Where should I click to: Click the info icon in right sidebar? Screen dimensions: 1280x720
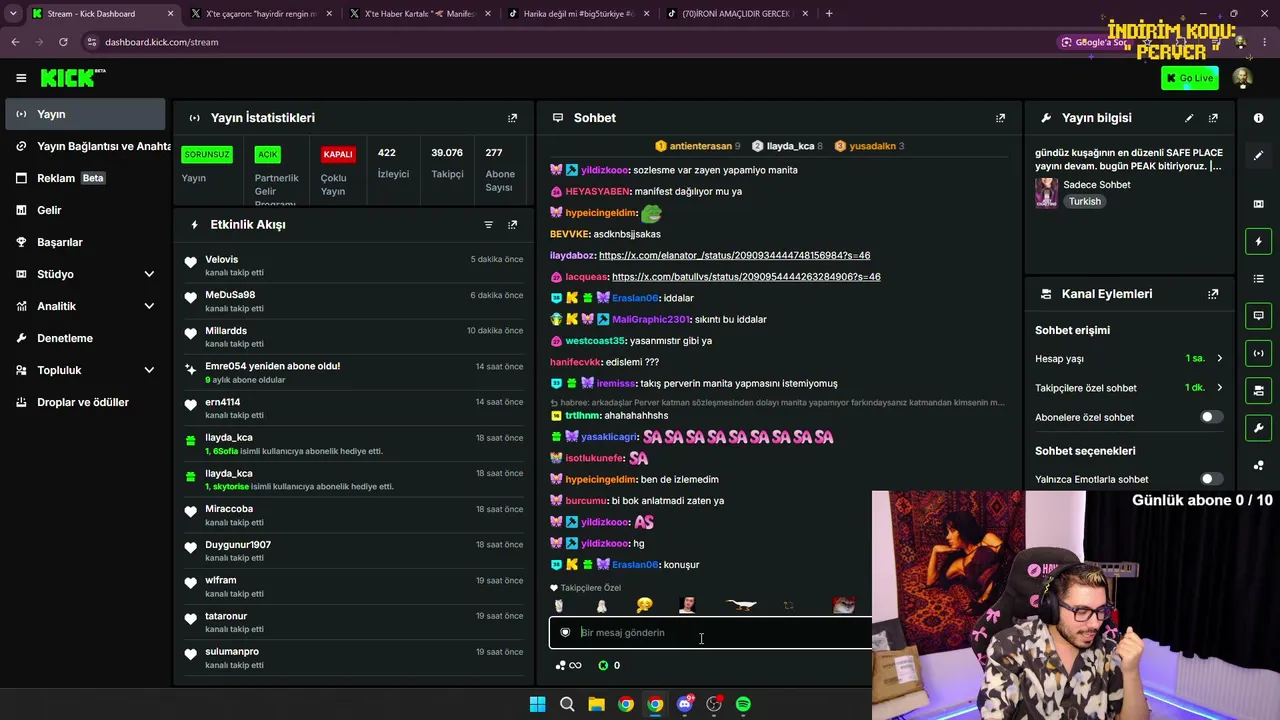[1258, 118]
